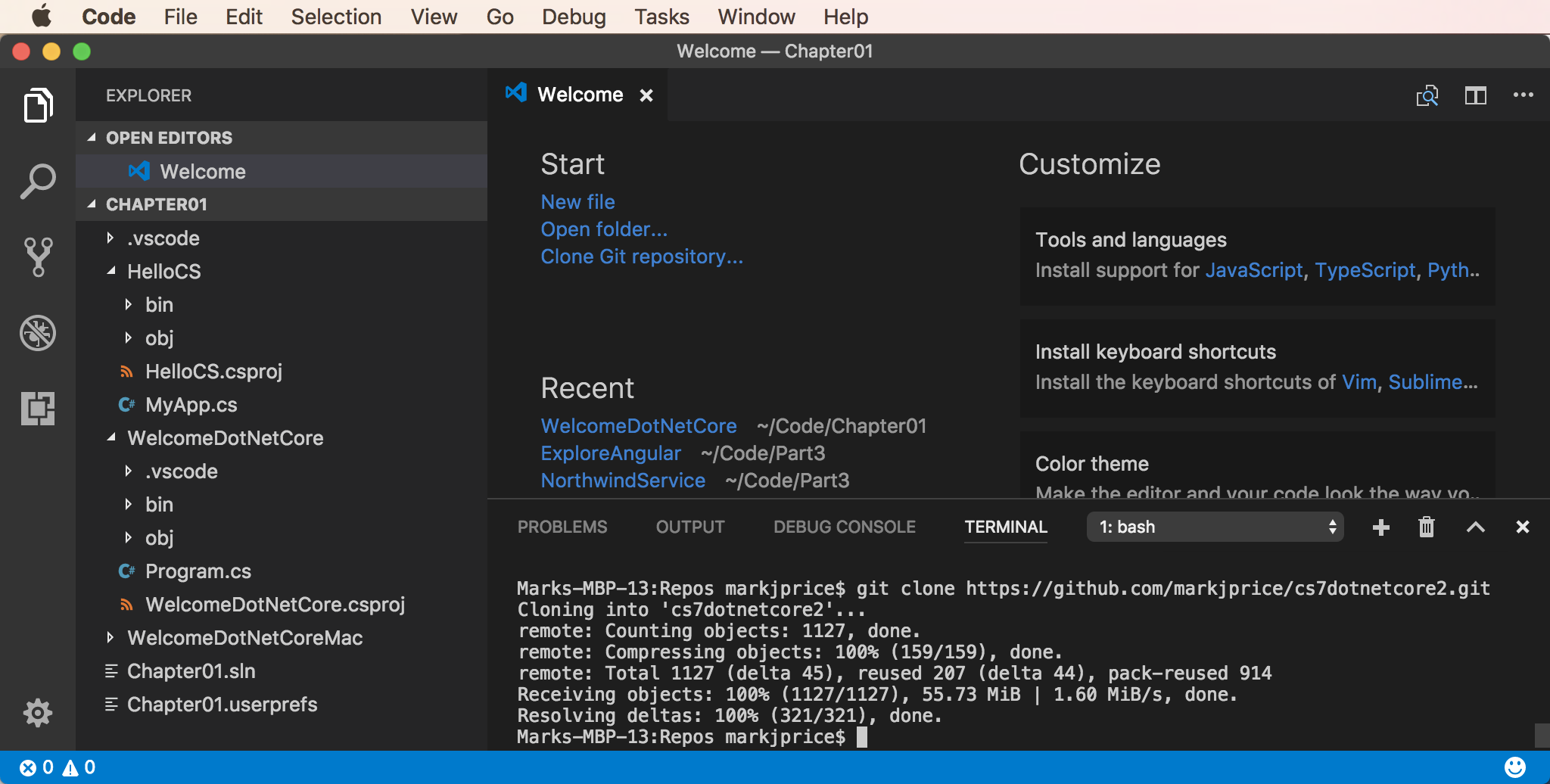Maximize the panel with up chevron
Viewport: 1550px width, 784px height.
1475,527
